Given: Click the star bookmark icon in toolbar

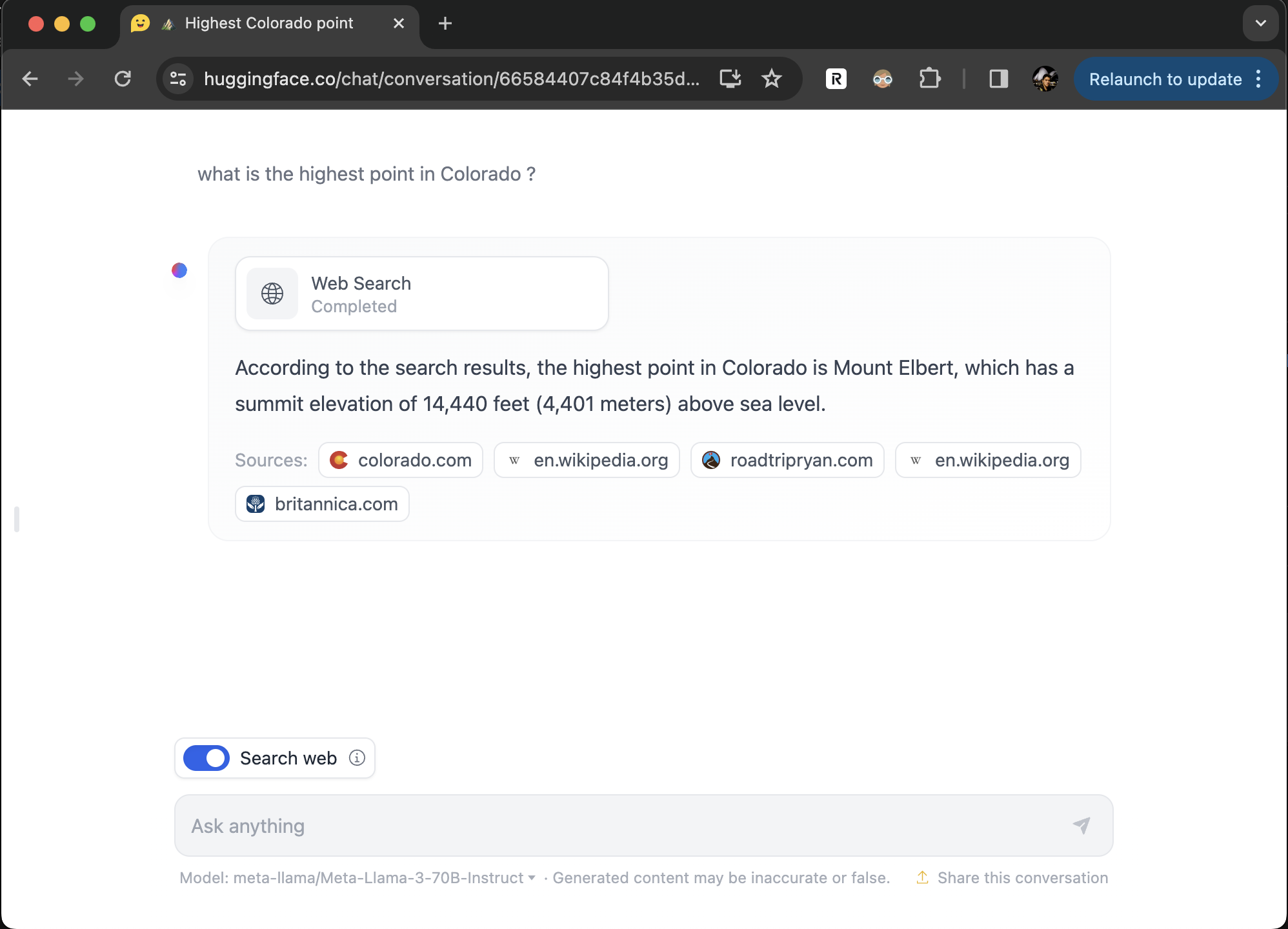Looking at the screenshot, I should pos(772,80).
